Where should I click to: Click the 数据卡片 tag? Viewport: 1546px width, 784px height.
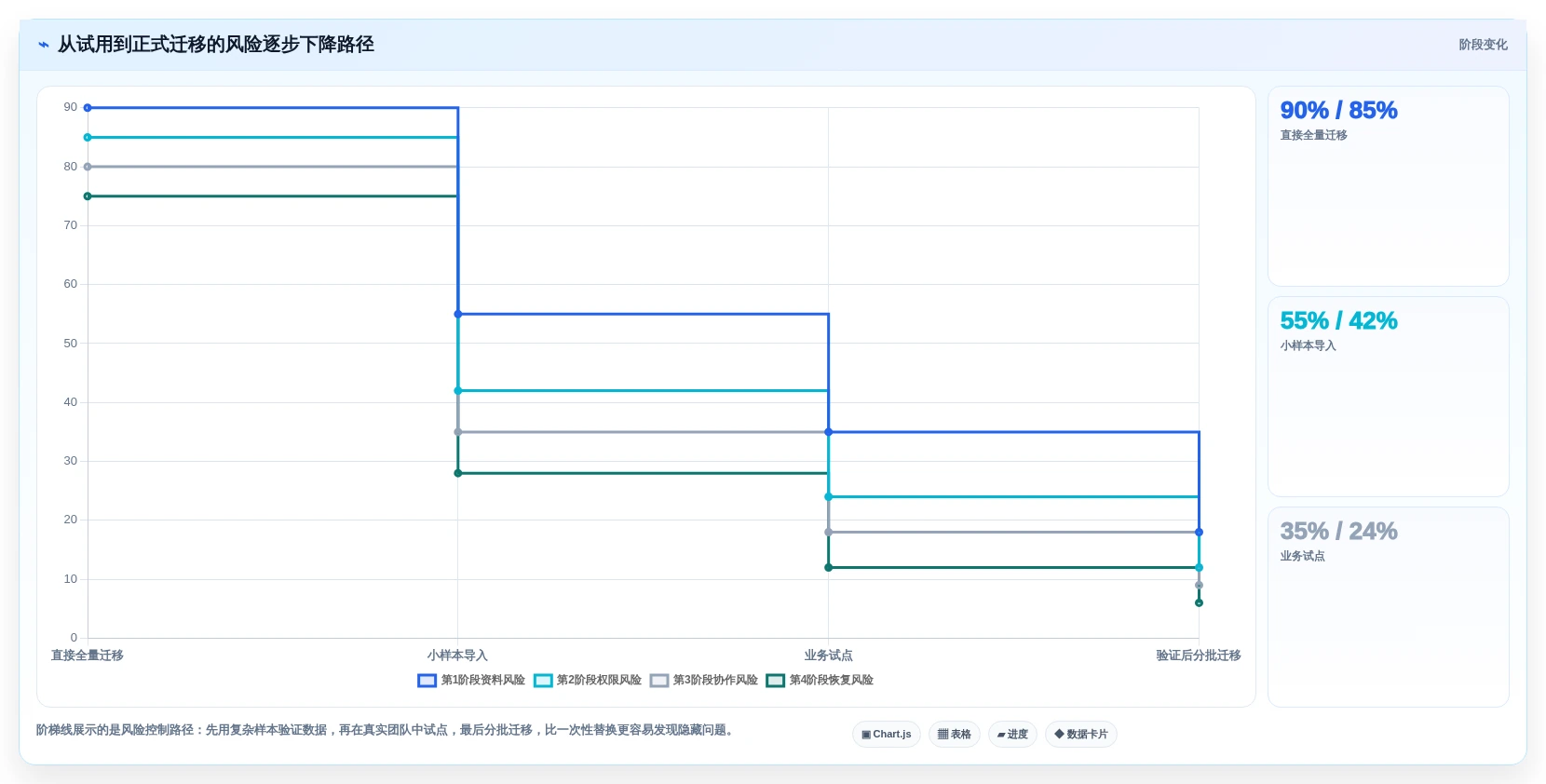pyautogui.click(x=1081, y=735)
